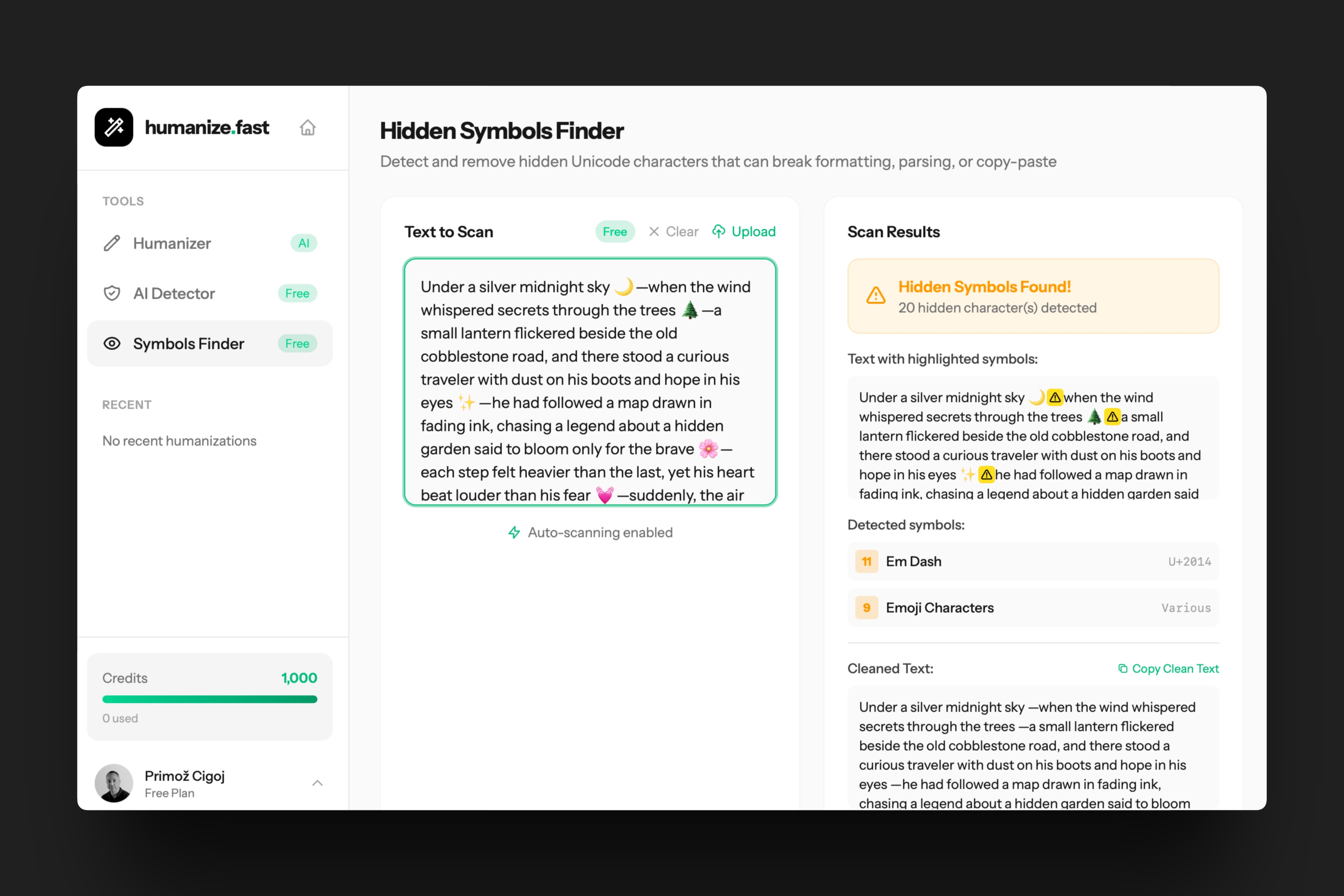The image size is (1344, 896).
Task: Click the Upload cloud icon
Action: 719,231
